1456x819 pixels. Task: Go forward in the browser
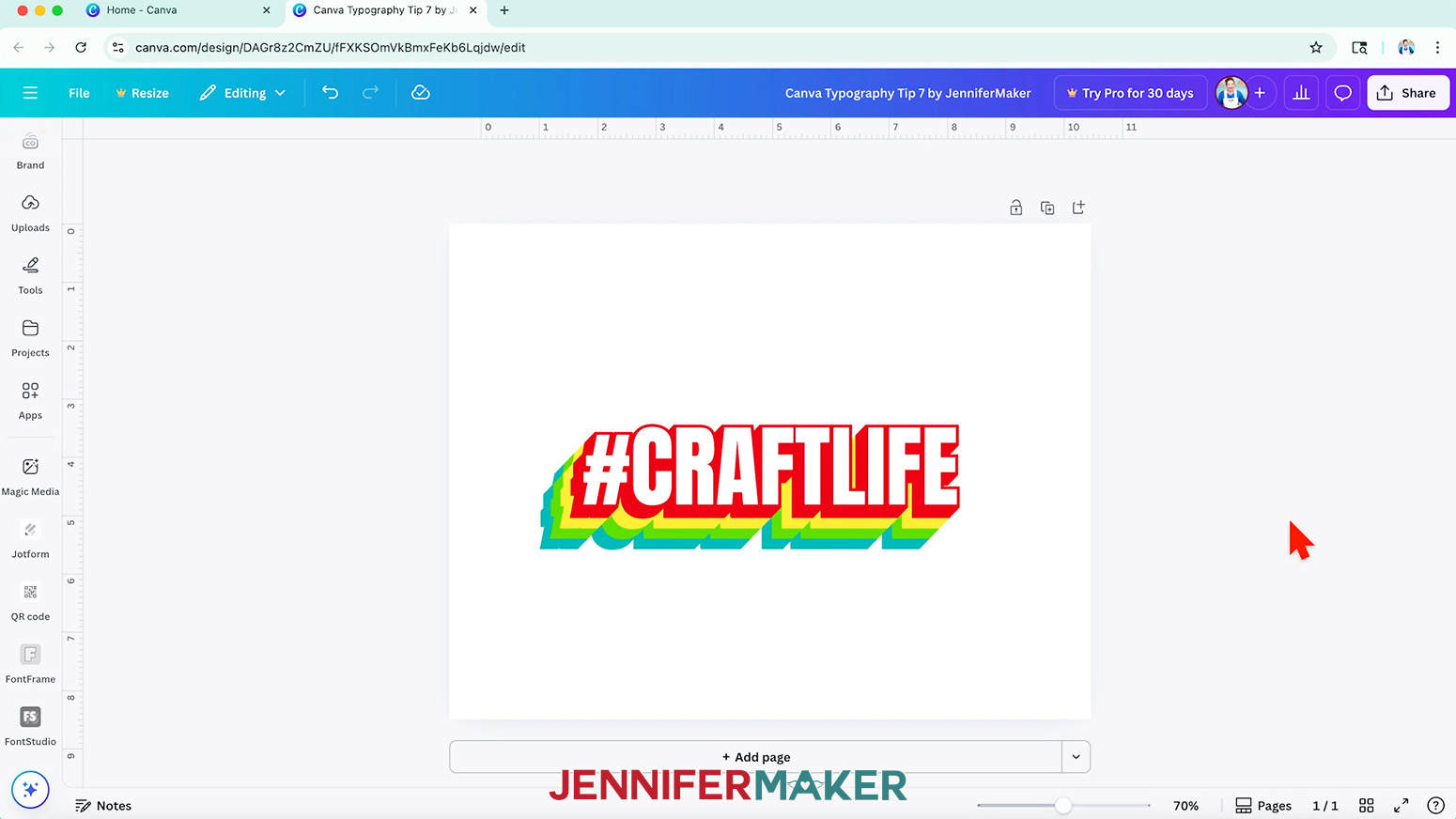50,47
